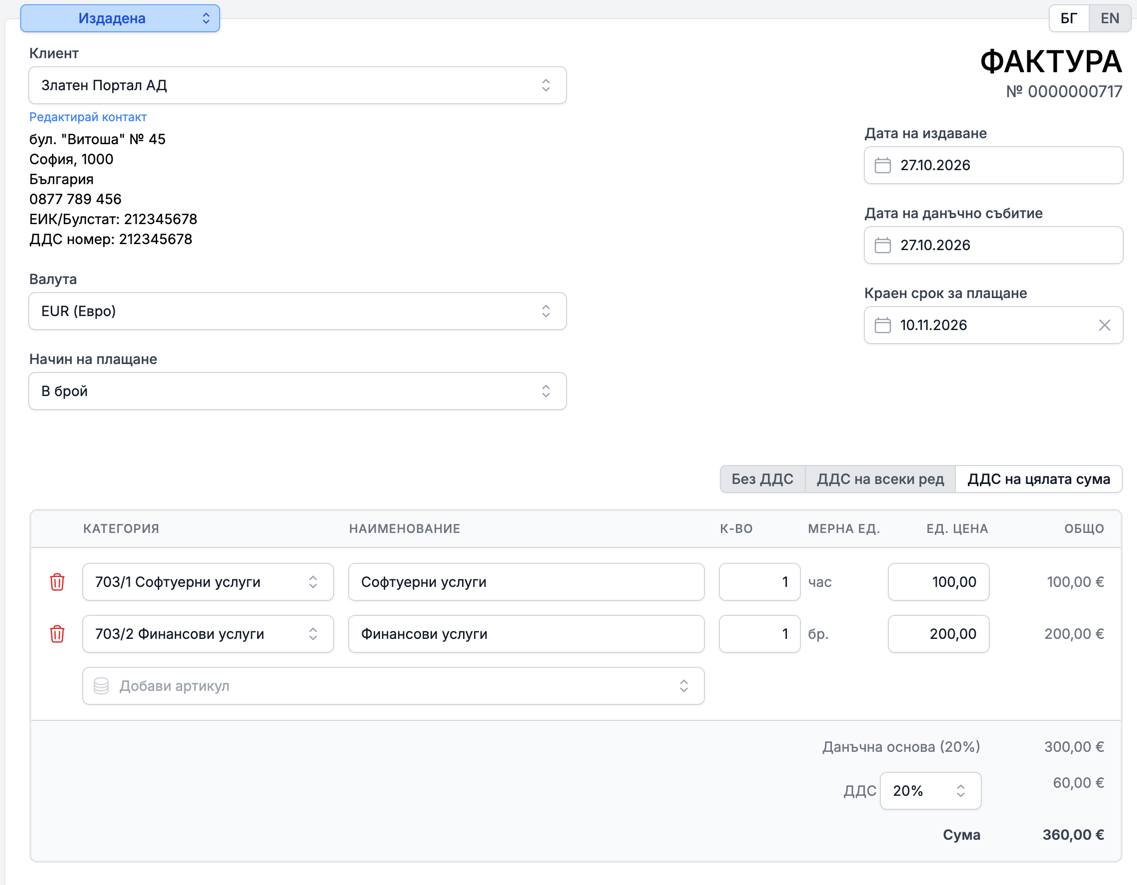Viewport: 1137px width, 885px height.
Task: Select Без ДДС mode
Action: click(x=762, y=479)
